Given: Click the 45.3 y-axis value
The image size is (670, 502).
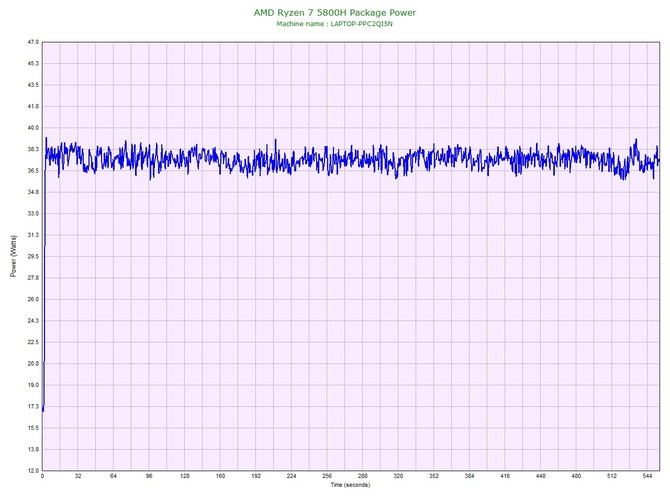Looking at the screenshot, I should (x=33, y=63).
